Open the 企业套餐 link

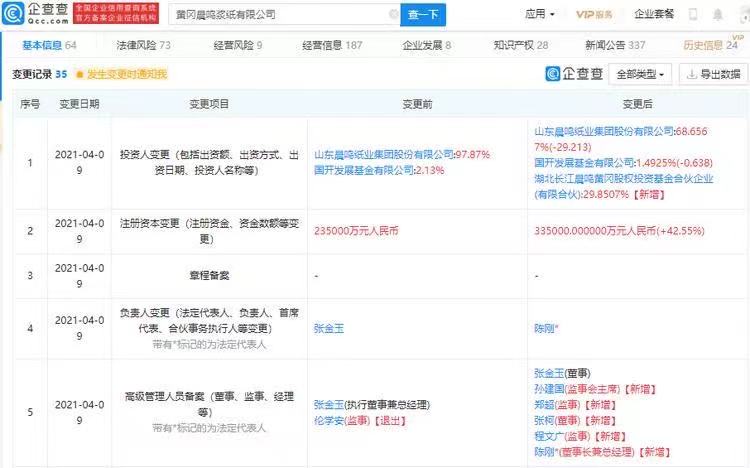tap(654, 14)
